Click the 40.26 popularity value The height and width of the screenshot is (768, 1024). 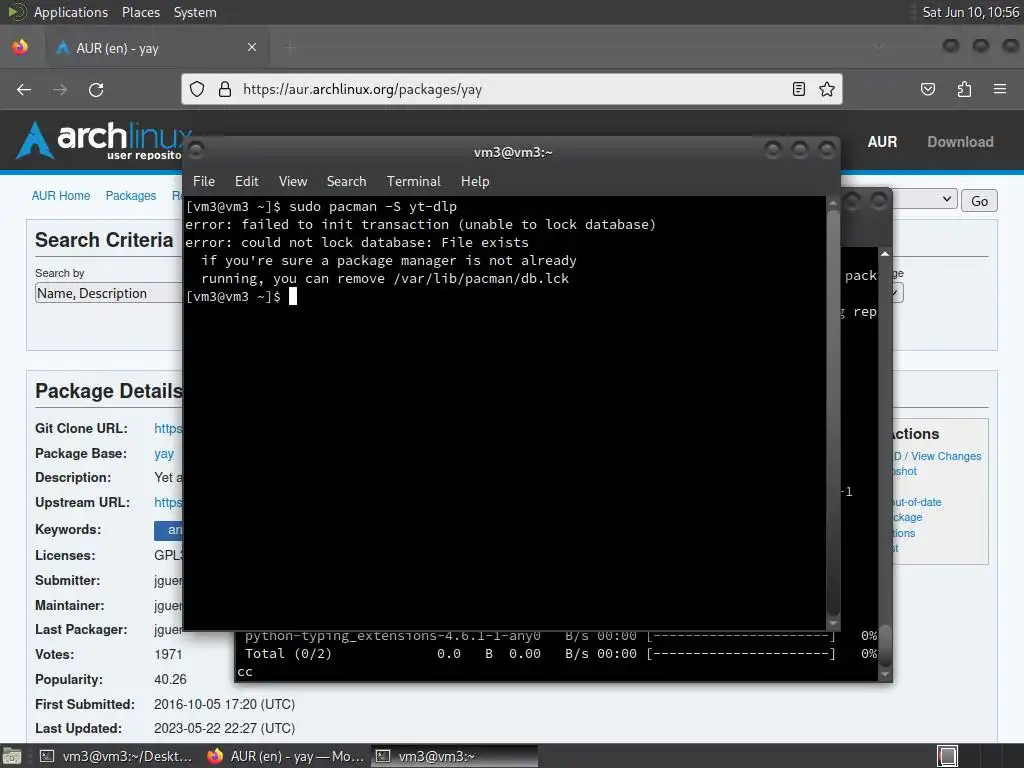(x=170, y=679)
